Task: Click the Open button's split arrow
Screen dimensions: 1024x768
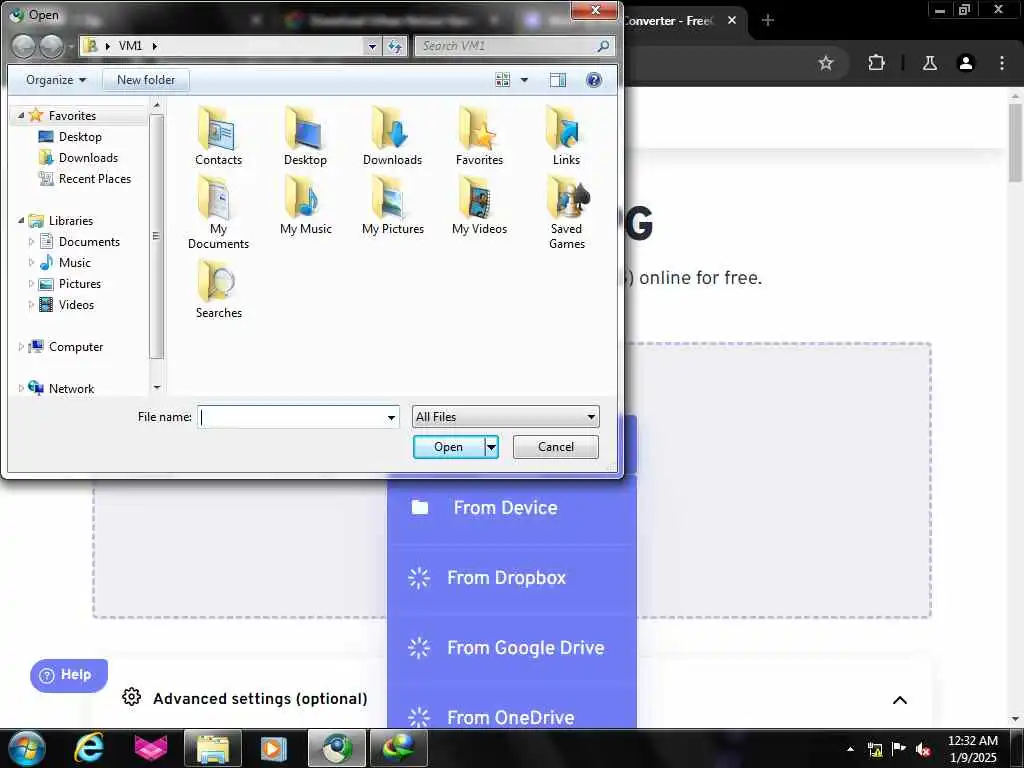Action: click(492, 447)
